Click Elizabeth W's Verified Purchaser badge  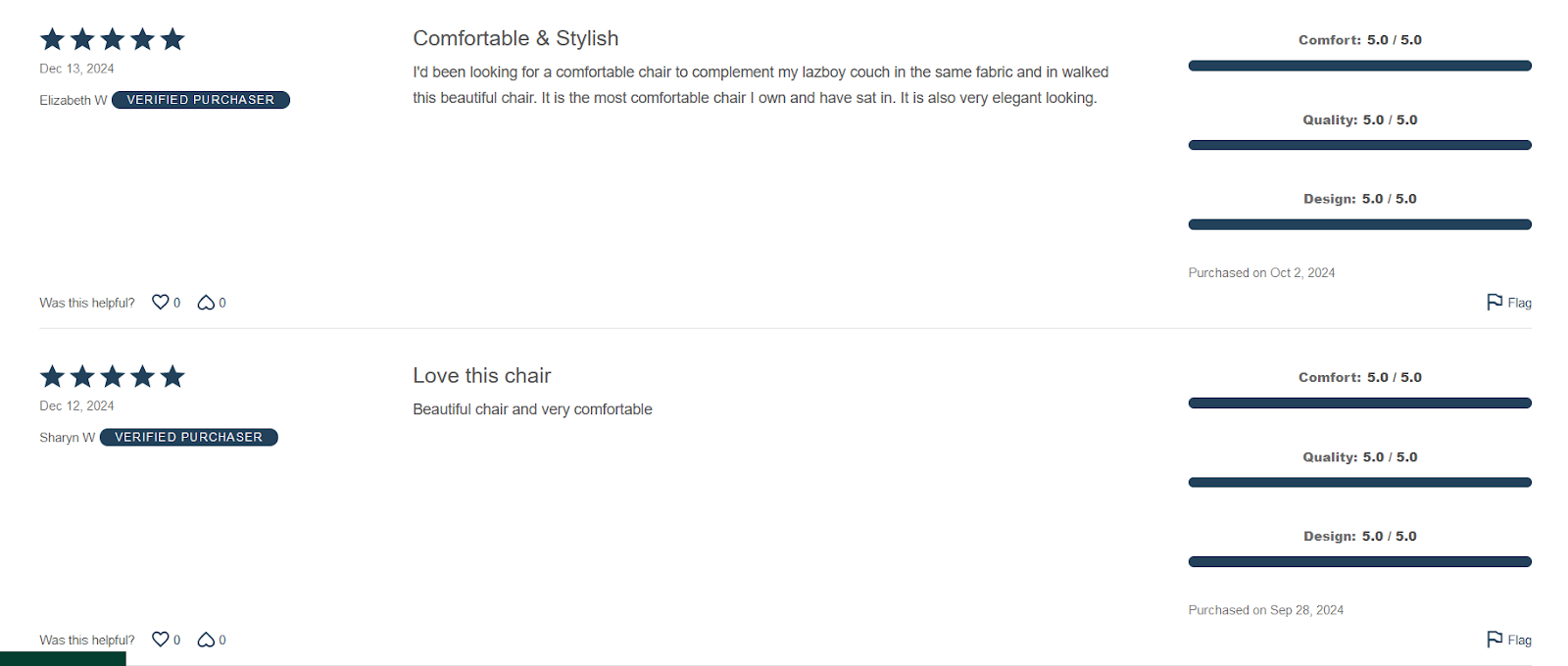[x=201, y=100]
